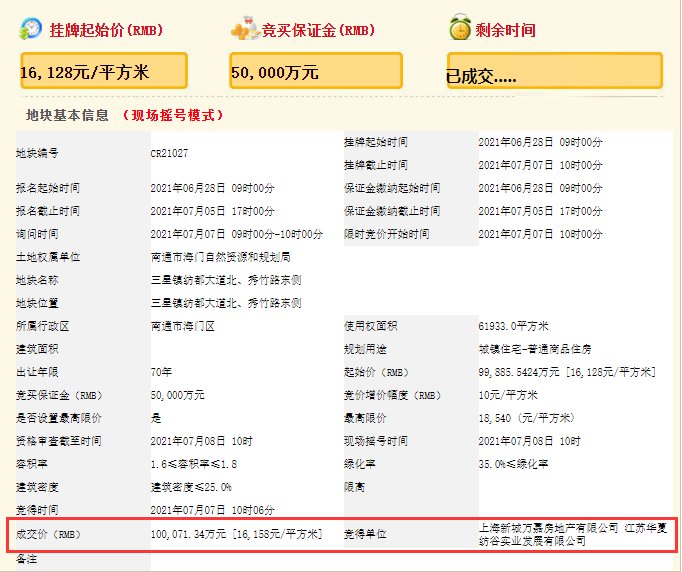Click the 容积率 value 1.6≤容积率≤1.8

coord(194,465)
